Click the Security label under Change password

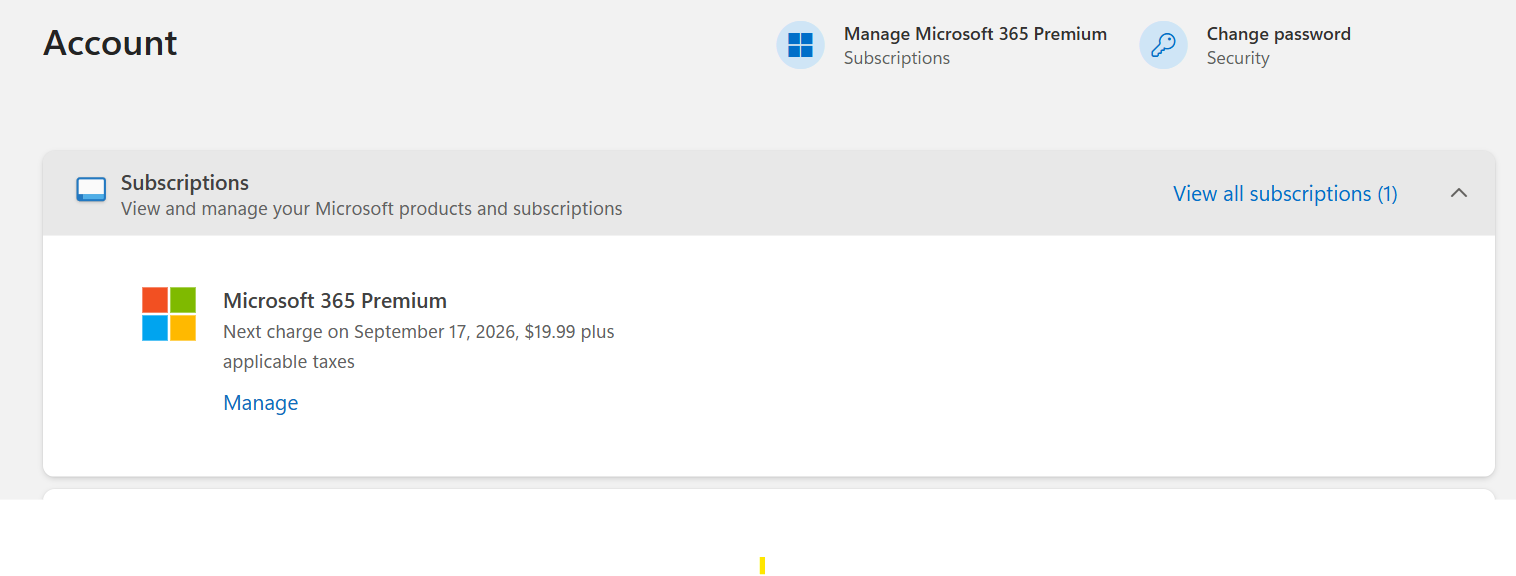1238,58
